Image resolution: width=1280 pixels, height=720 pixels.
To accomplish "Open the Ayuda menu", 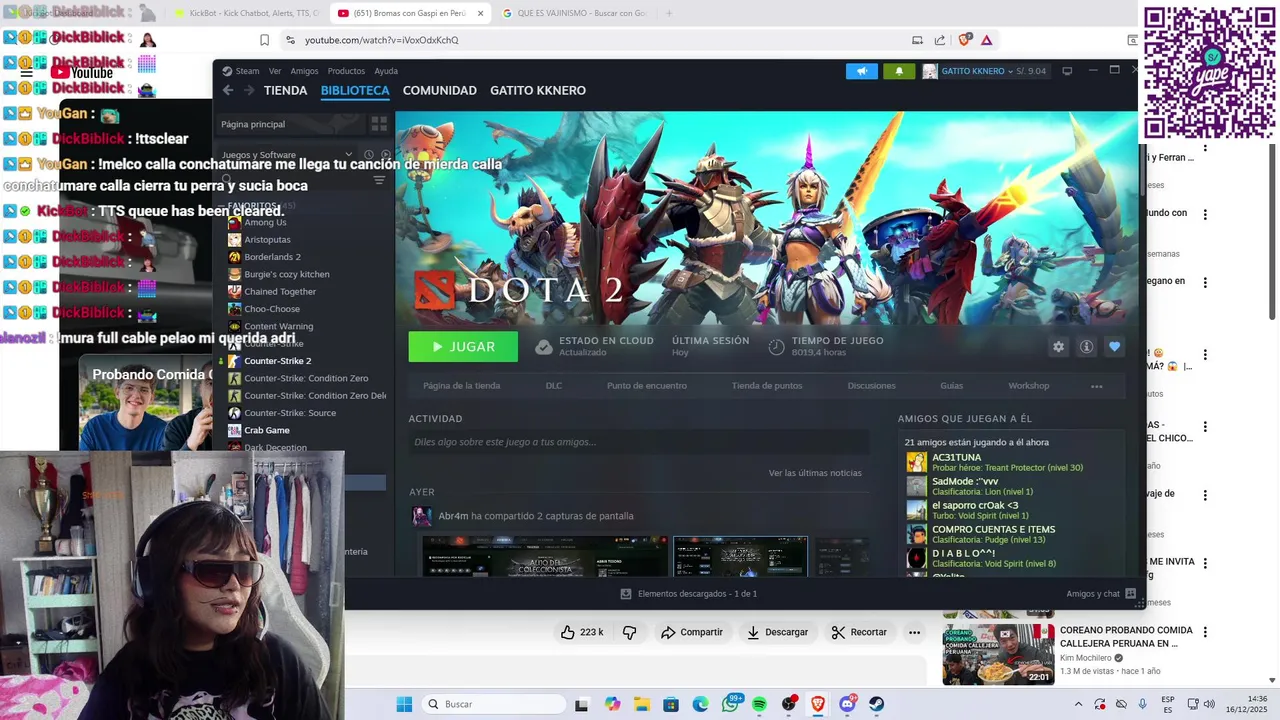I will 386,71.
